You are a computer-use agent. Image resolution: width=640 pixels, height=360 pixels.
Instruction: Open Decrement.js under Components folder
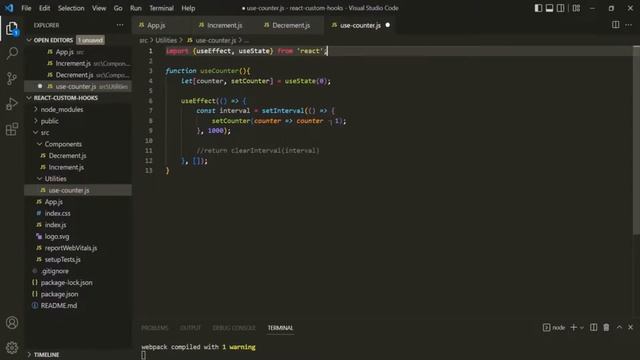(78, 156)
